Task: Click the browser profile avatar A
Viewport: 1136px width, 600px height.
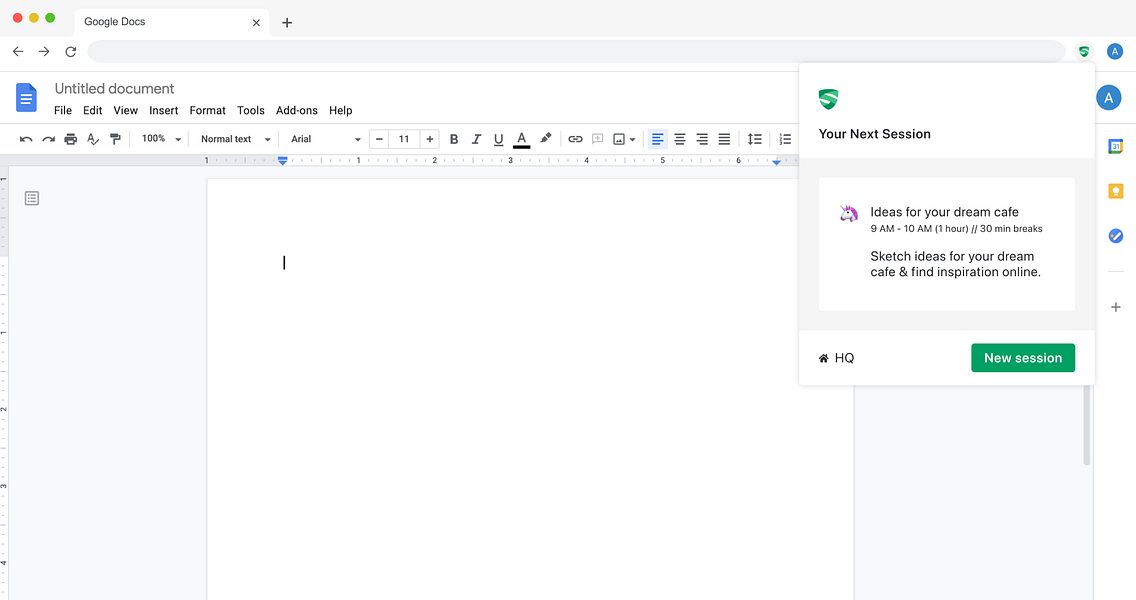Action: (1115, 51)
